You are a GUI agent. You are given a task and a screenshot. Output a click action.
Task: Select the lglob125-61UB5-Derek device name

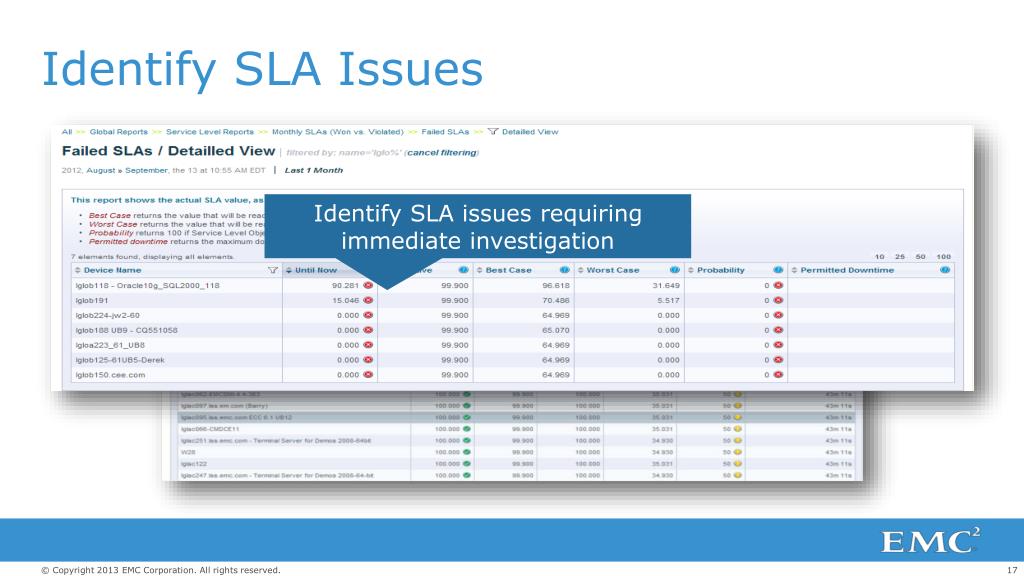[x=120, y=360]
